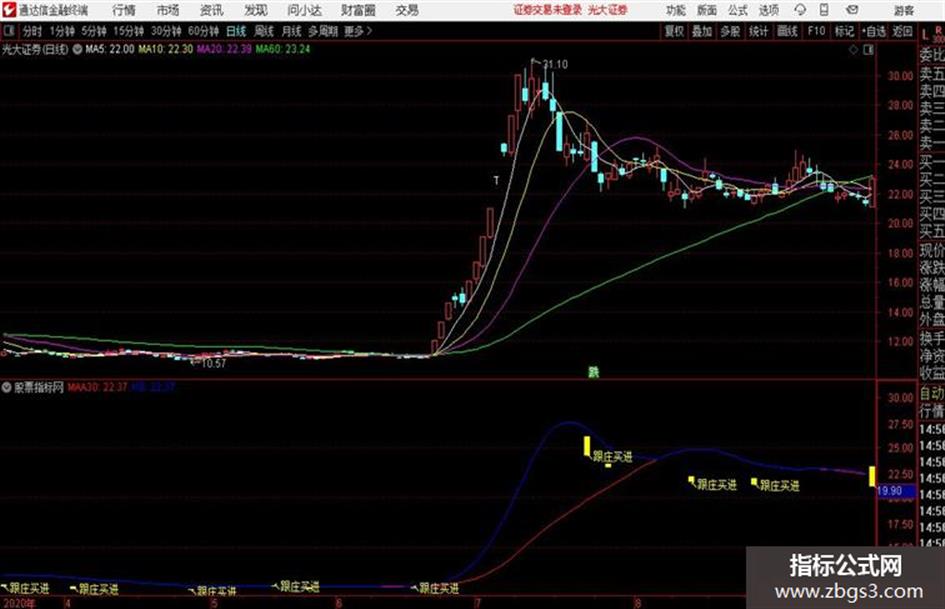
Task: Open the 资讯 menu
Action: (211, 10)
